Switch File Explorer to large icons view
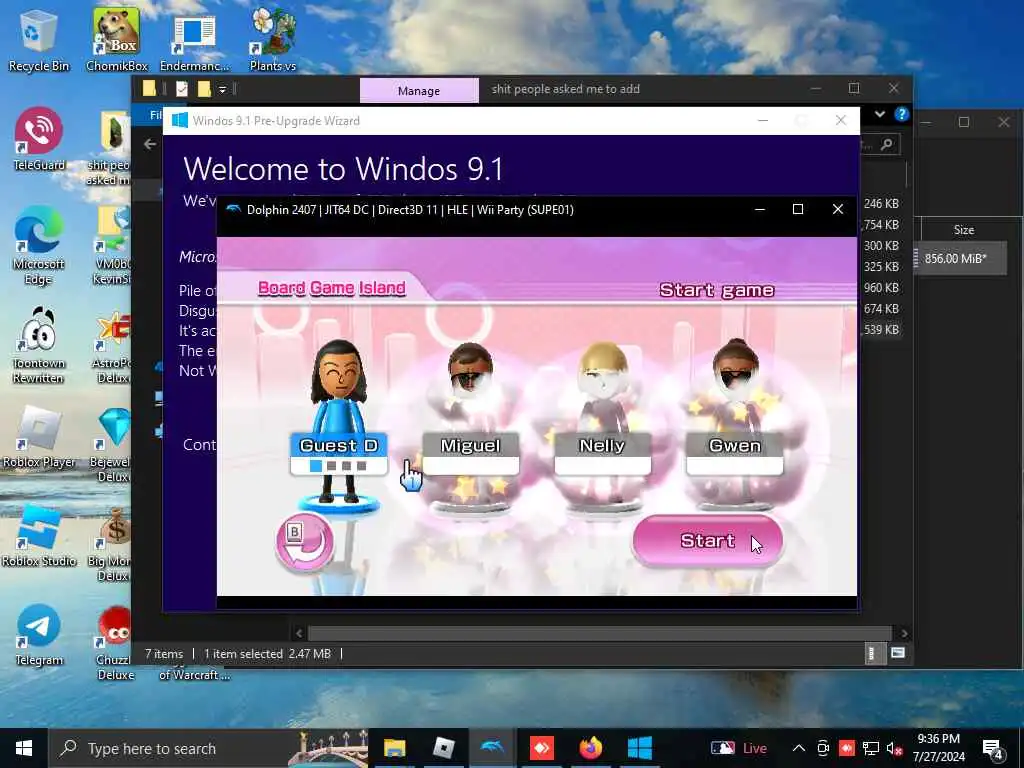Viewport: 1024px width, 768px height. click(x=898, y=653)
